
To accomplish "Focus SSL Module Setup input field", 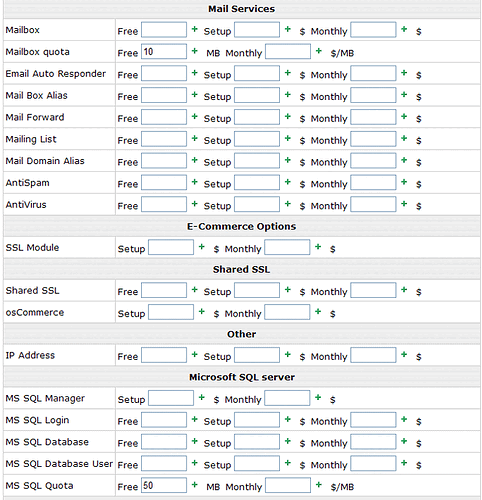I will tap(171, 247).
